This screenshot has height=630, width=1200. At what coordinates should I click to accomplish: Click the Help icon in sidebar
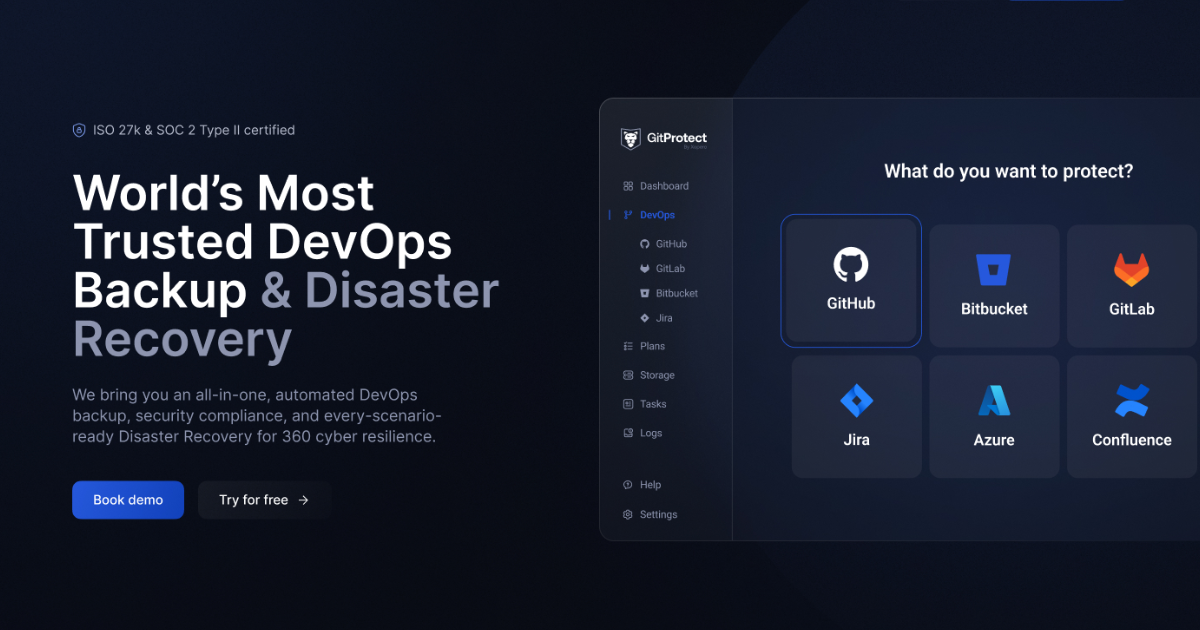(x=628, y=485)
